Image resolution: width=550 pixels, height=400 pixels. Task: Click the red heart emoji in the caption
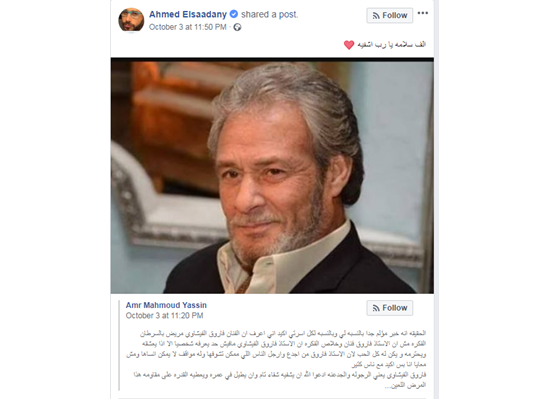coord(349,45)
